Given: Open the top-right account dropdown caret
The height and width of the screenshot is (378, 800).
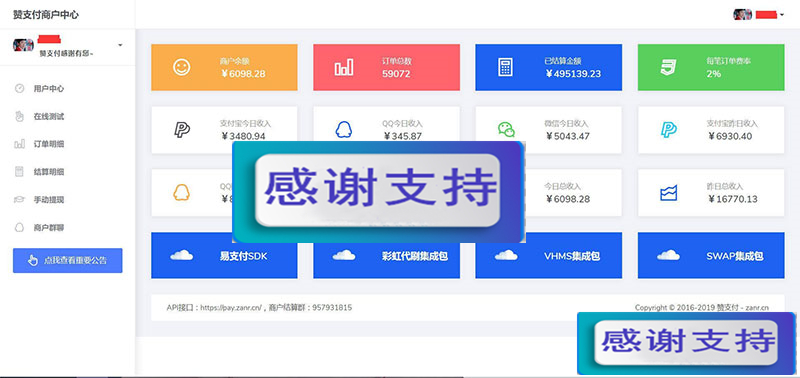Looking at the screenshot, I should (782, 15).
